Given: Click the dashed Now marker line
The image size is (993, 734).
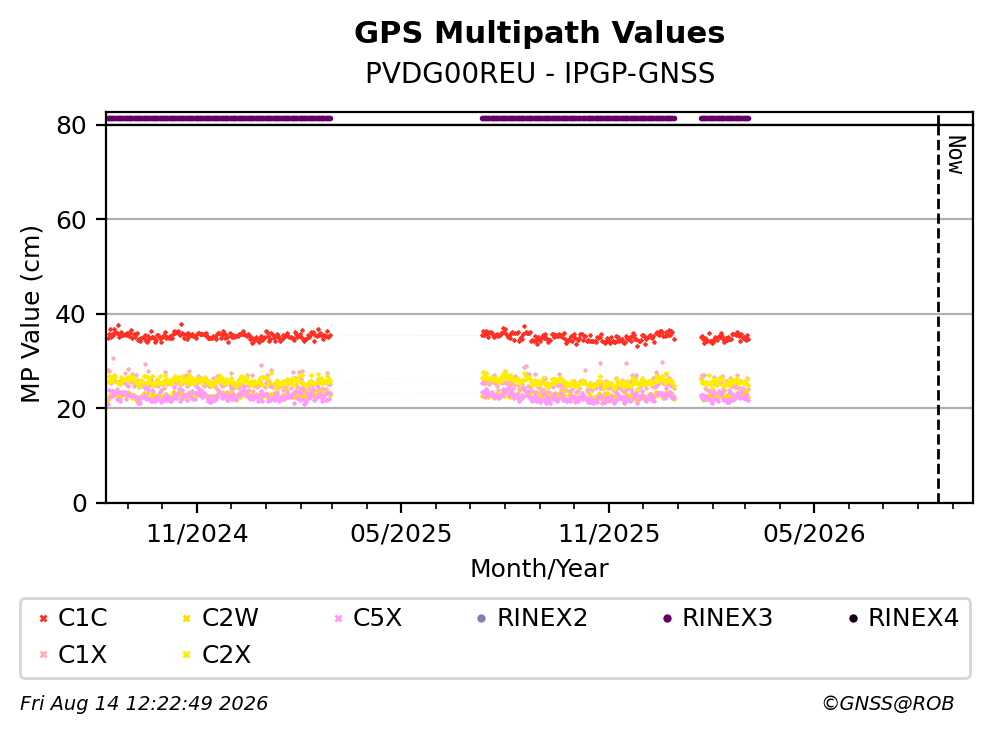Looking at the screenshot, I should (938, 309).
